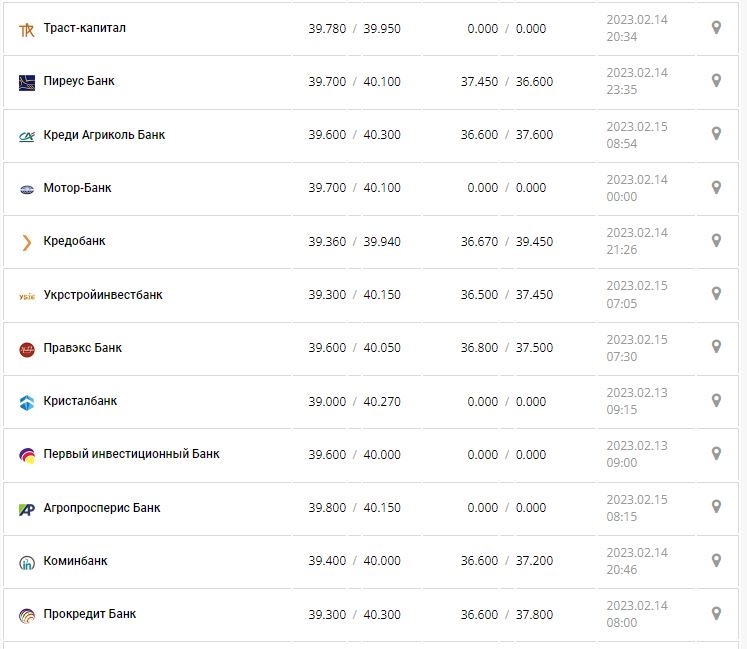Viewport: 747px width, 649px height.
Task: Click the Кредобанк orange chevron logo
Action: (27, 242)
